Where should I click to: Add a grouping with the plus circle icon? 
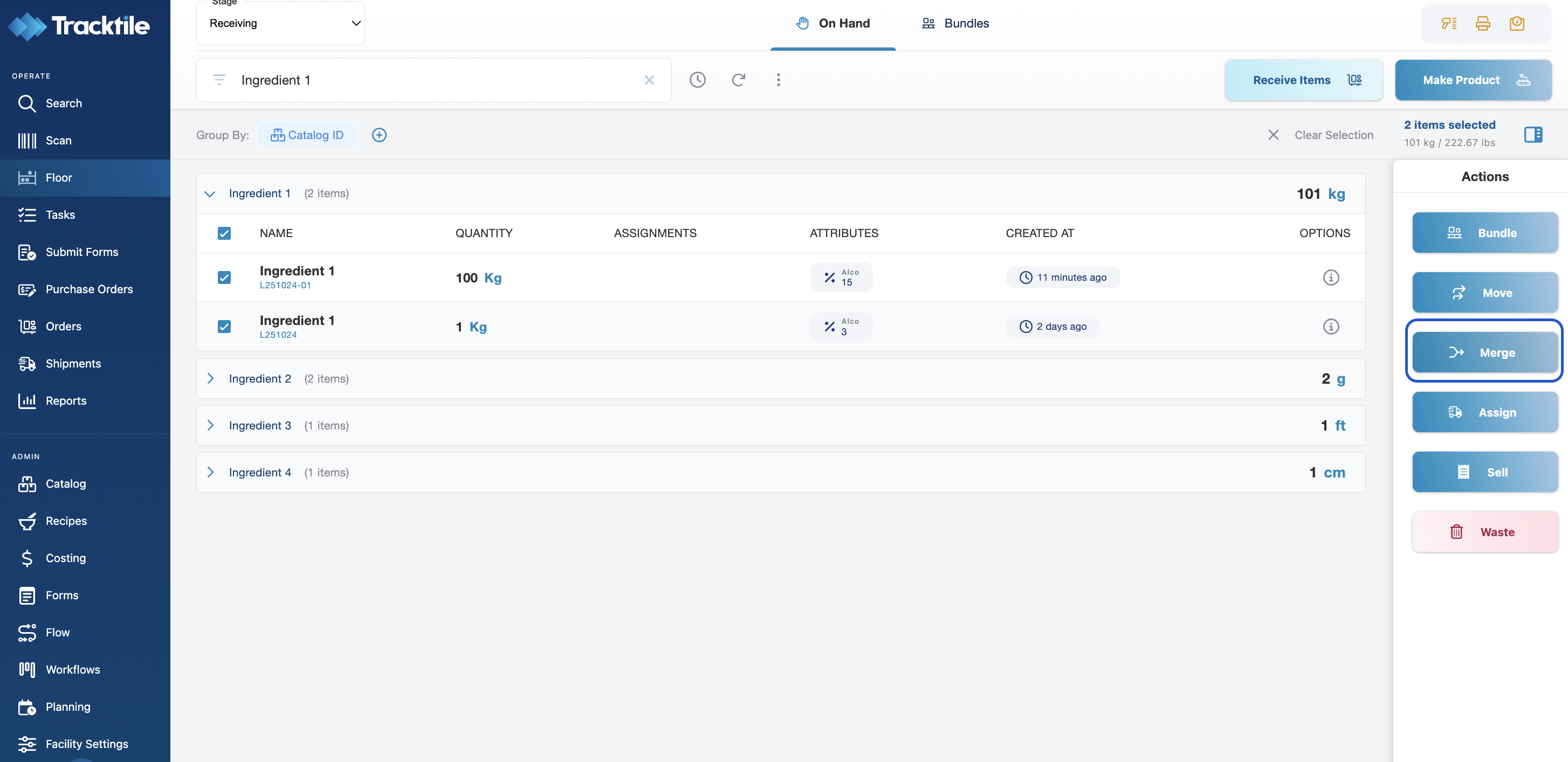(379, 135)
